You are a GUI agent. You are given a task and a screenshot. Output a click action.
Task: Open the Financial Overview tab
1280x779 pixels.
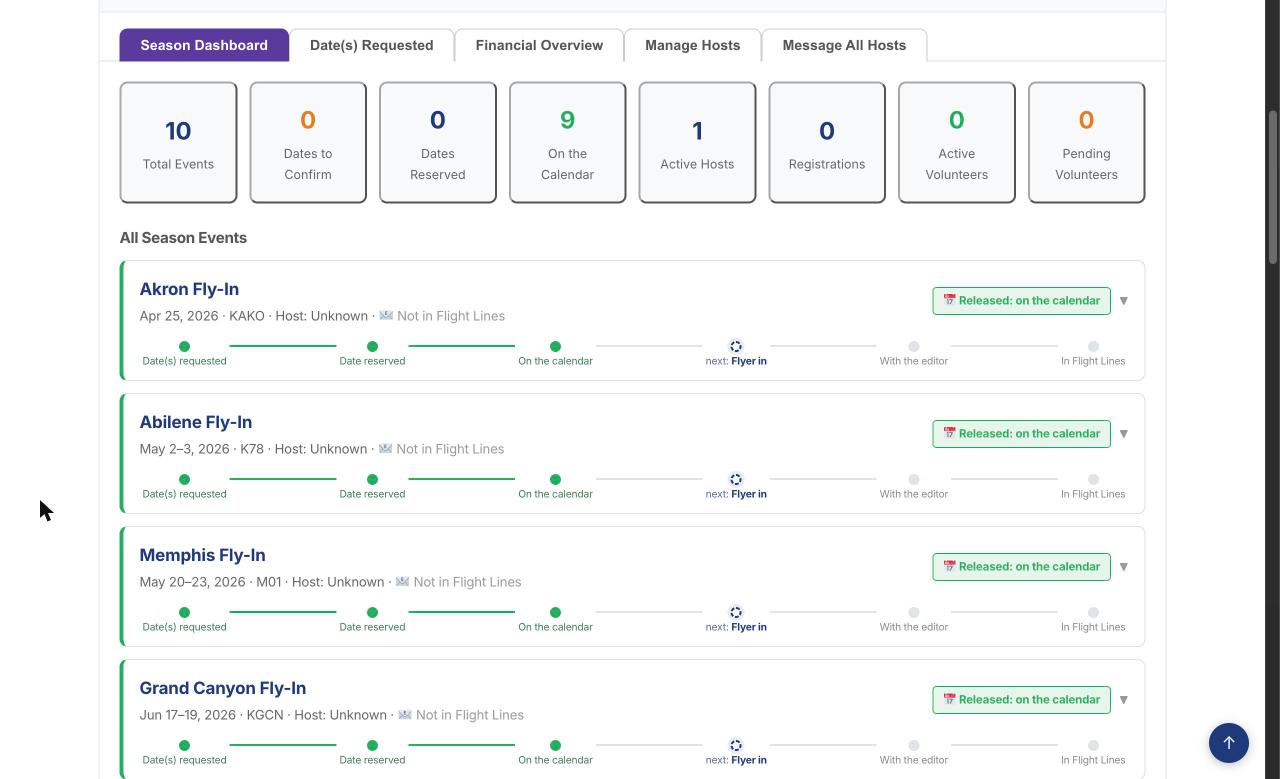click(539, 45)
